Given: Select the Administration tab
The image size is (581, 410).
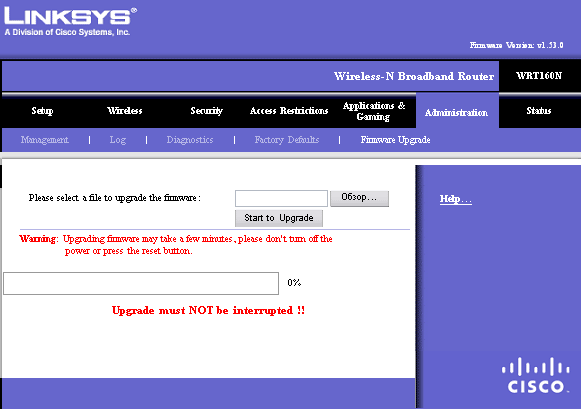Looking at the screenshot, I should [x=456, y=112].
